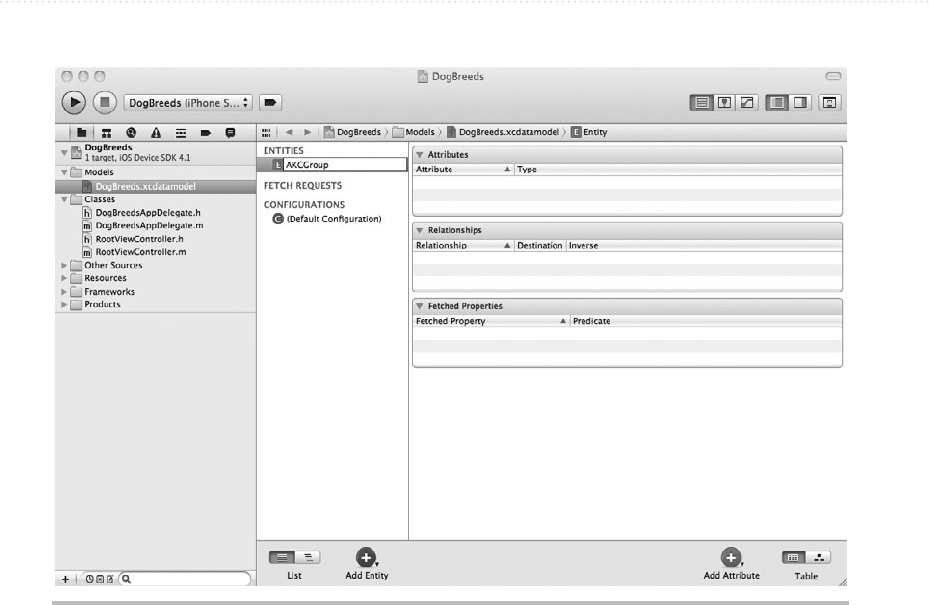The width and height of the screenshot is (929, 605).
Task: Toggle the Utilities pane visibility button
Action: (800, 103)
